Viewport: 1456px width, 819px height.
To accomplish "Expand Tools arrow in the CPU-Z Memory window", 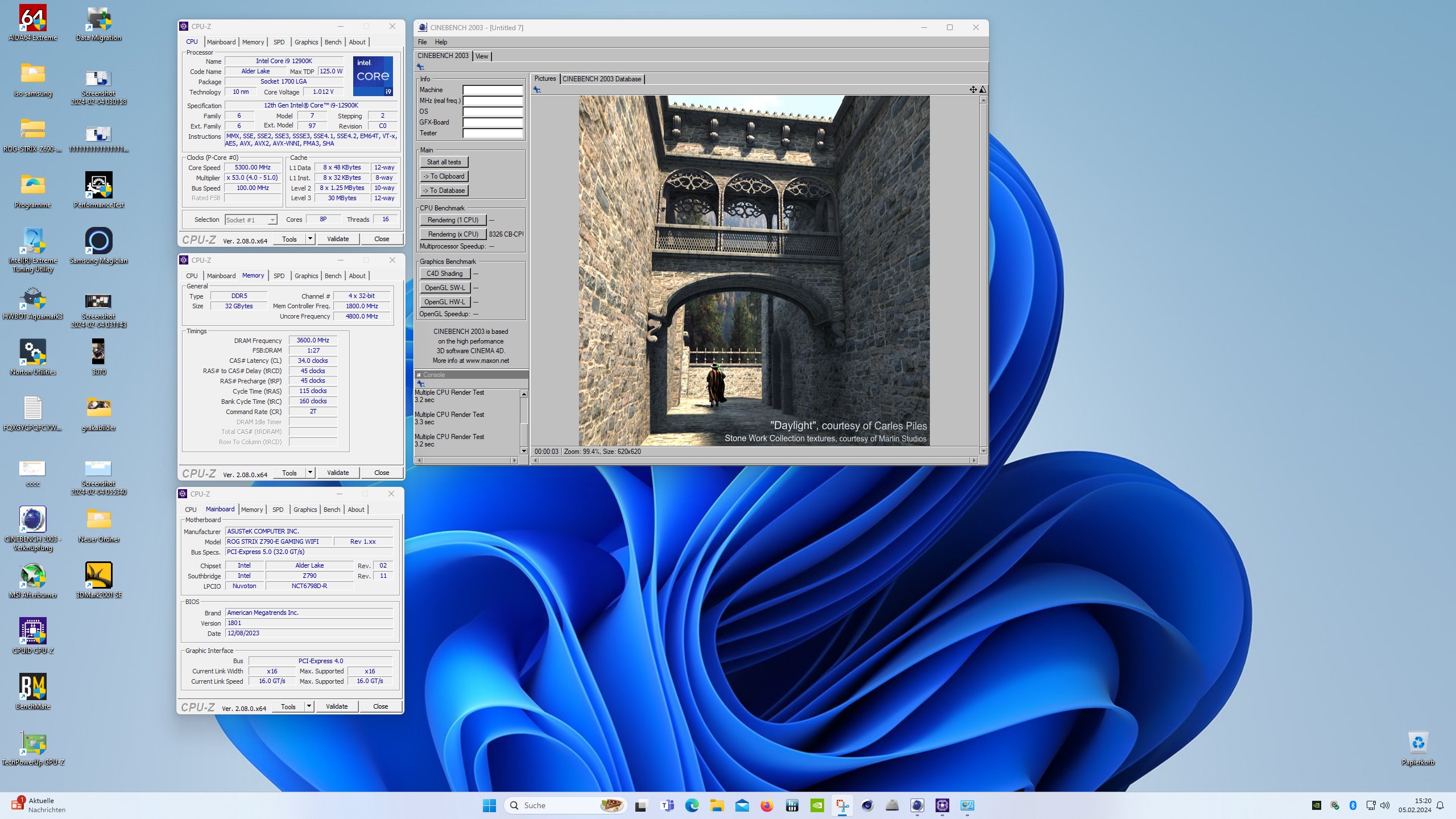I will (311, 473).
